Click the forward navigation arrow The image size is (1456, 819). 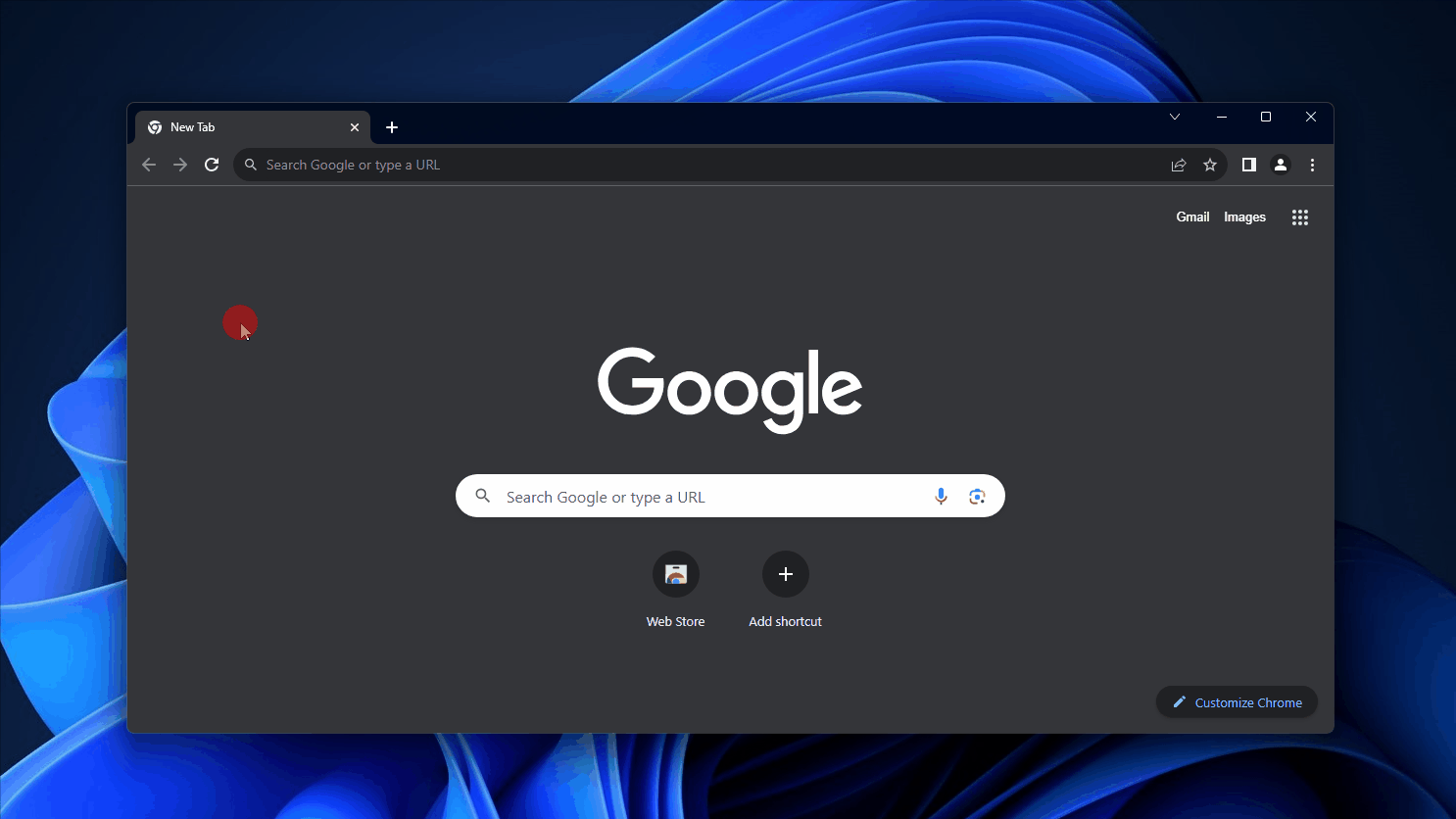pos(180,165)
